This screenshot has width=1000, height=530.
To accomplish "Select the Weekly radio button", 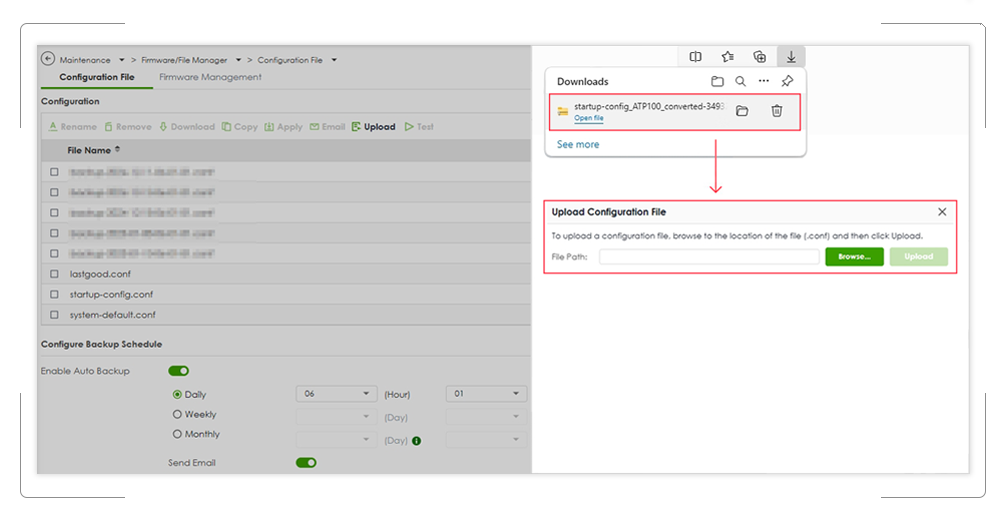I will (x=177, y=414).
